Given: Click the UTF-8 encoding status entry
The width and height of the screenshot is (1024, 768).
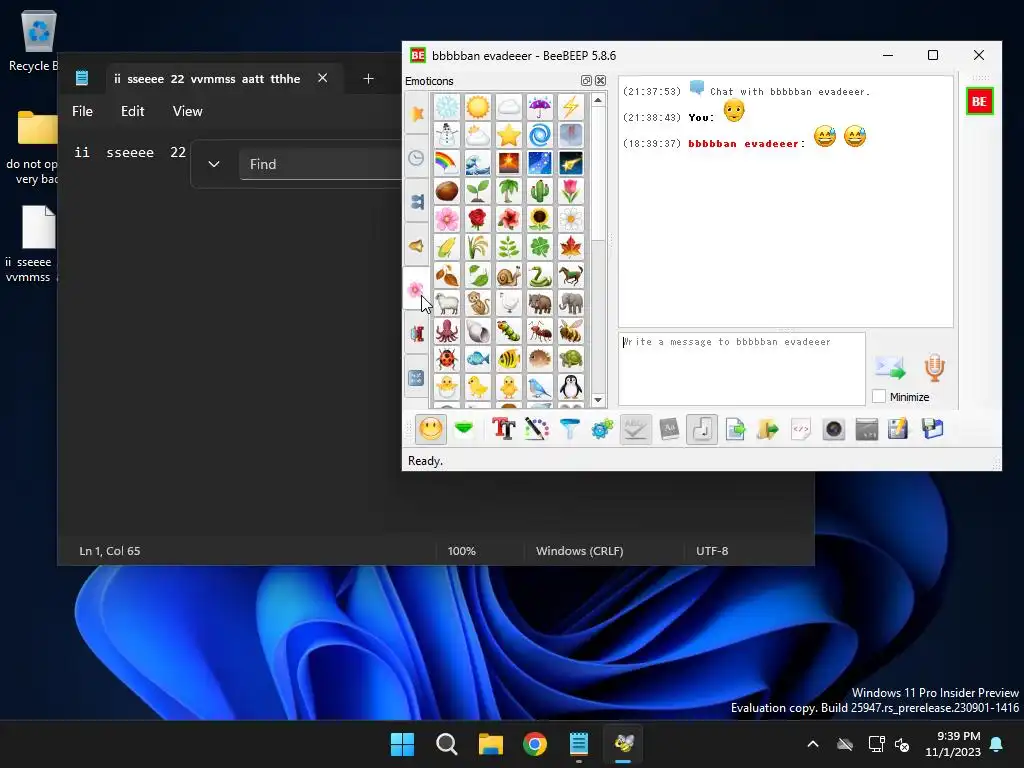Looking at the screenshot, I should point(712,551).
